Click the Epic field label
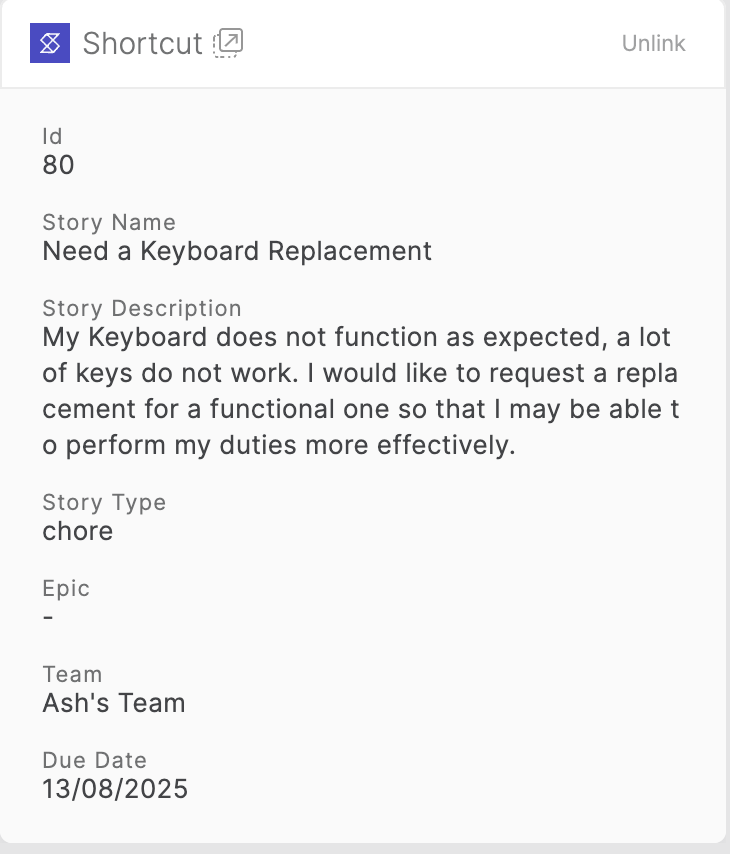Viewport: 730px width, 854px height. [66, 588]
